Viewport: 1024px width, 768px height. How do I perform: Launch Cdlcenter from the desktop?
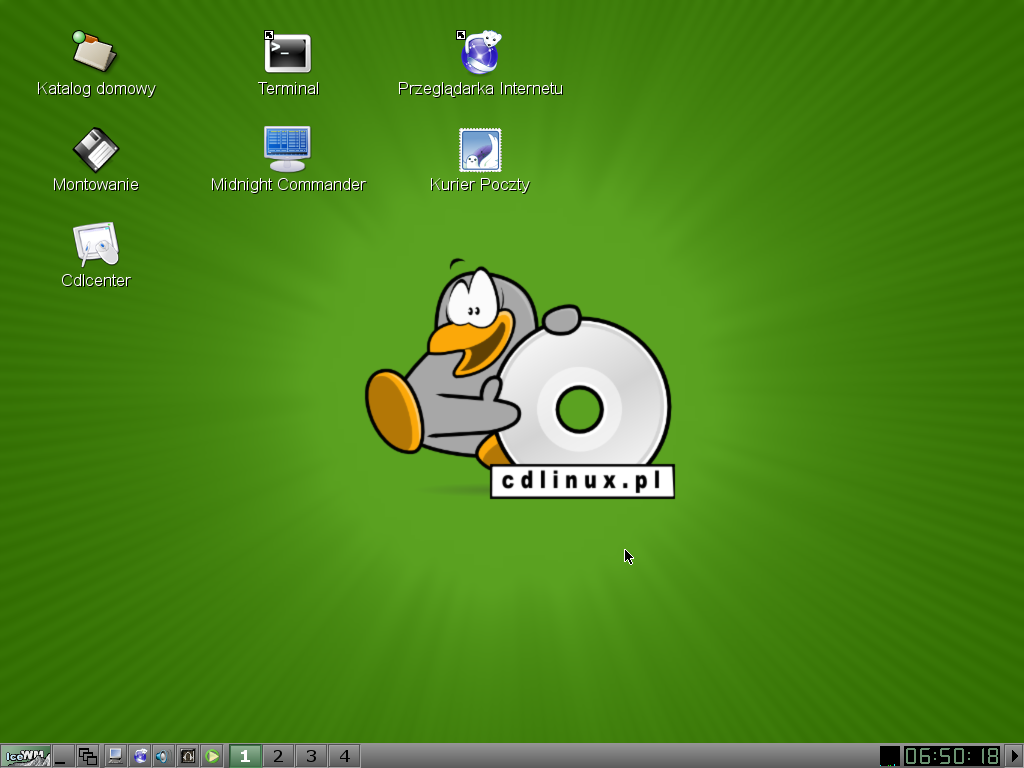click(x=95, y=245)
